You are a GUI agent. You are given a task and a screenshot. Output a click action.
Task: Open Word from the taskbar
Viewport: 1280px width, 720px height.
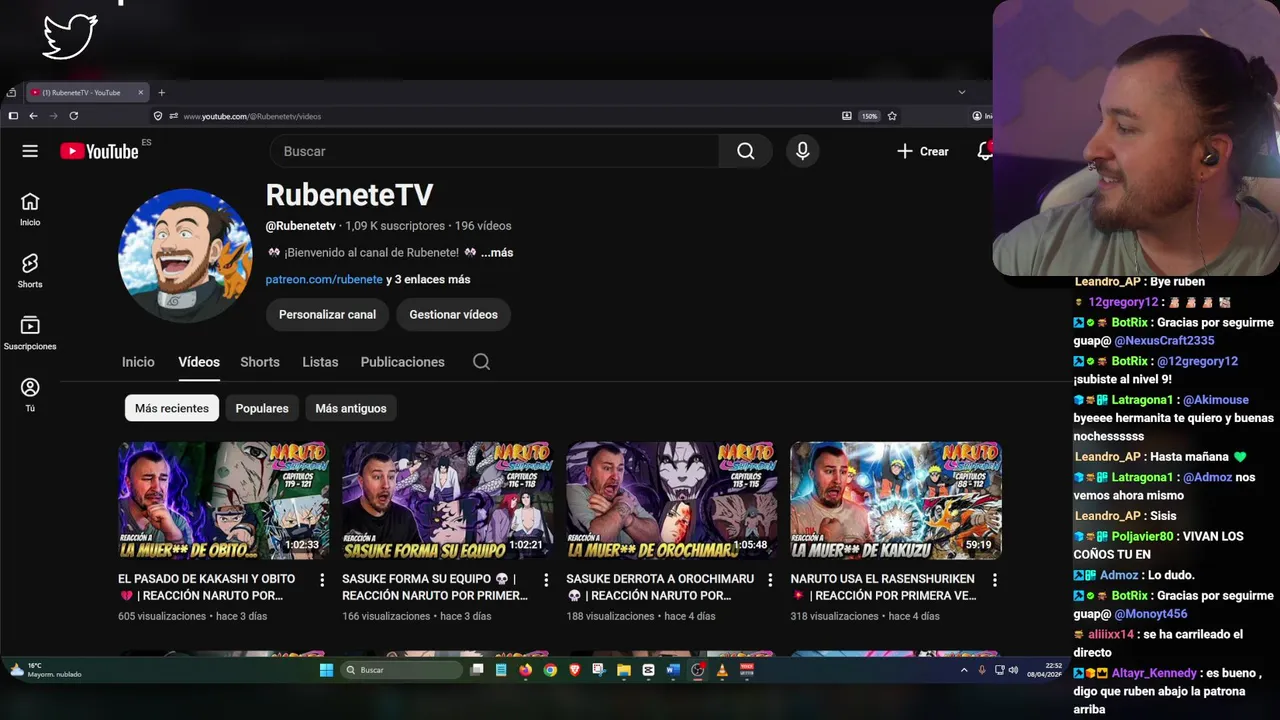point(673,670)
